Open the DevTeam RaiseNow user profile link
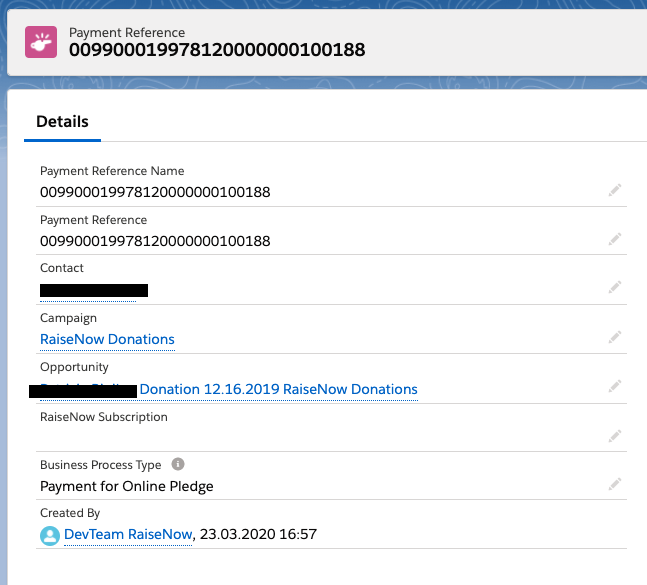The width and height of the screenshot is (647, 585). pyautogui.click(x=128, y=534)
